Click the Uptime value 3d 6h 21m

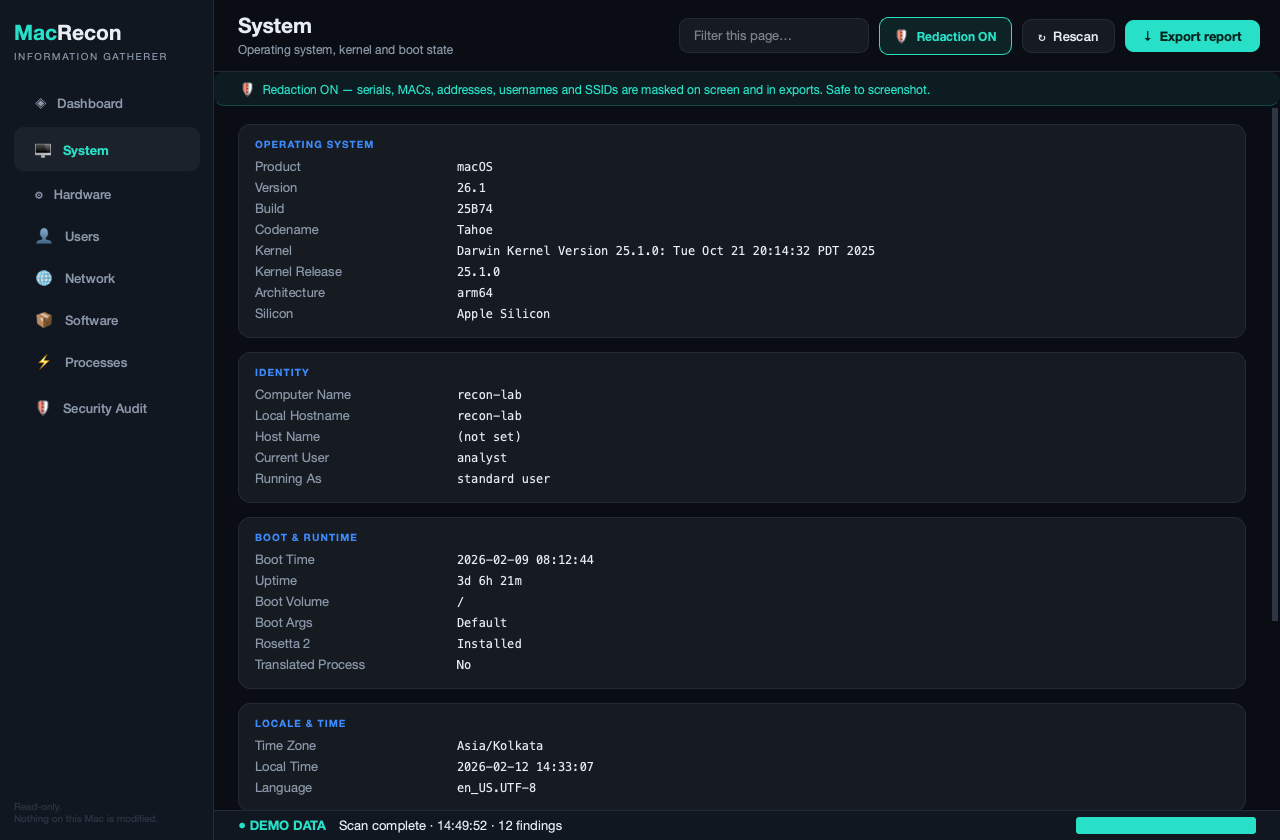pyautogui.click(x=489, y=580)
